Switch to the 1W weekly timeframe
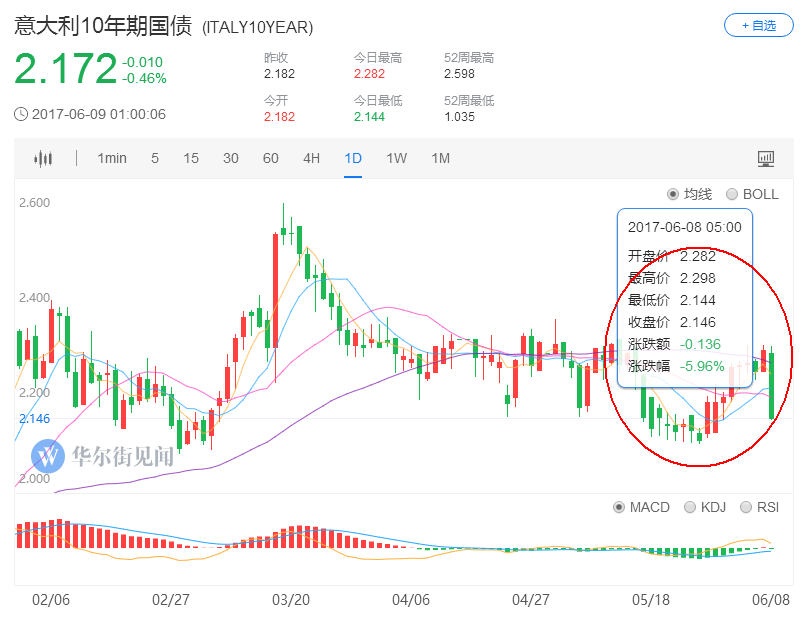 point(397,158)
